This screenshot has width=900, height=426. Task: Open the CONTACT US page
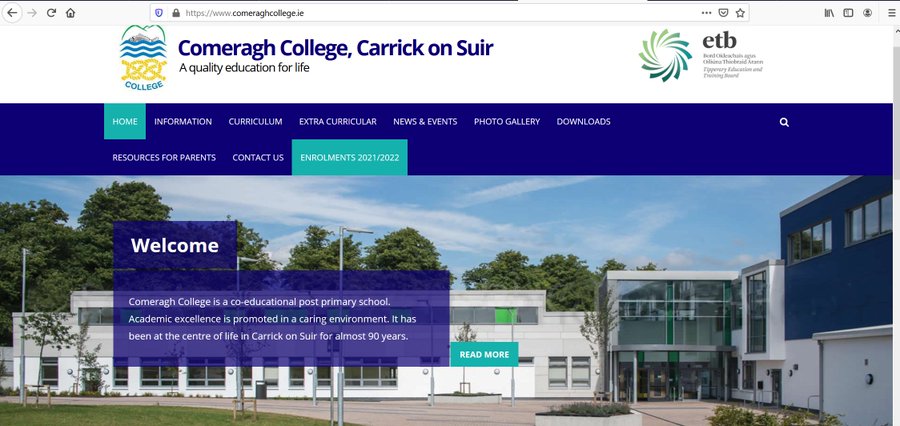click(x=258, y=157)
